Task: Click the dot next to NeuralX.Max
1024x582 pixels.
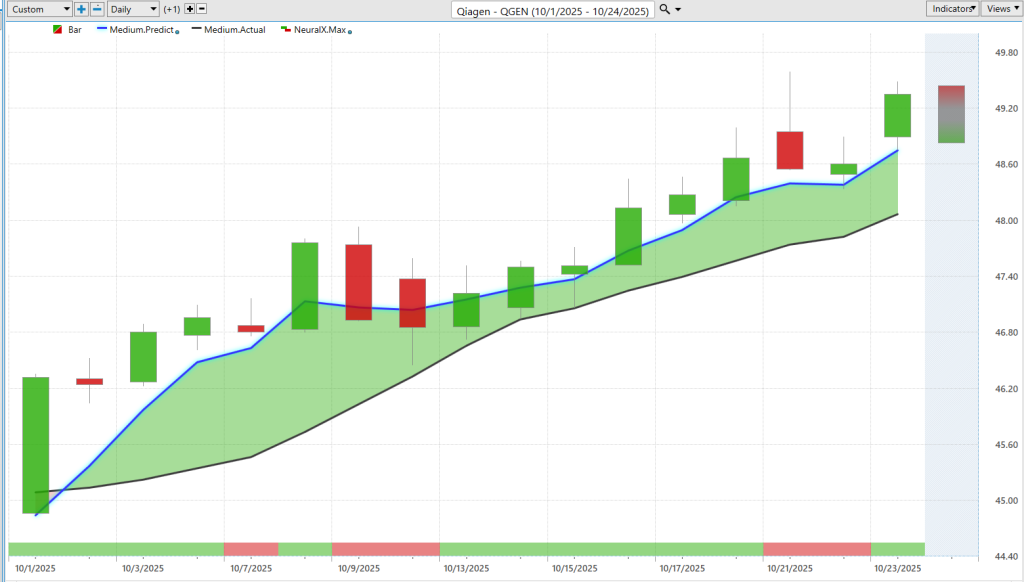Action: (x=349, y=32)
